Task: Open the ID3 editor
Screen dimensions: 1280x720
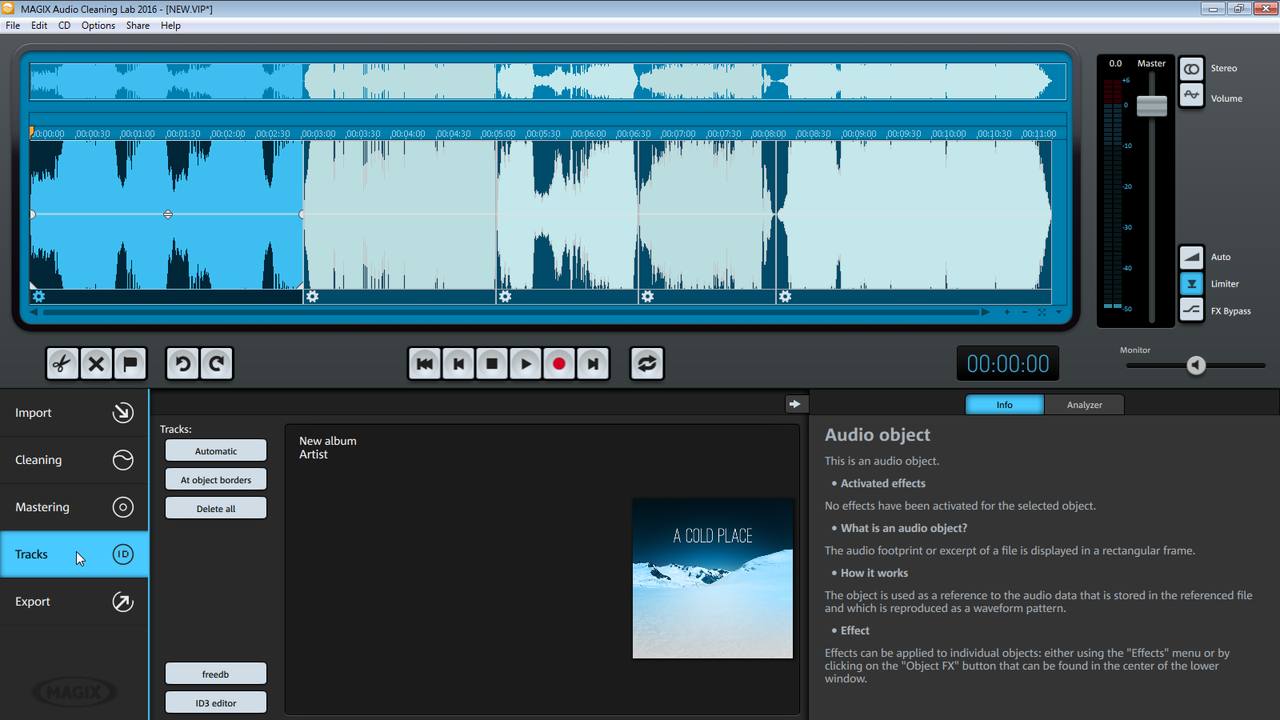Action: pos(216,703)
